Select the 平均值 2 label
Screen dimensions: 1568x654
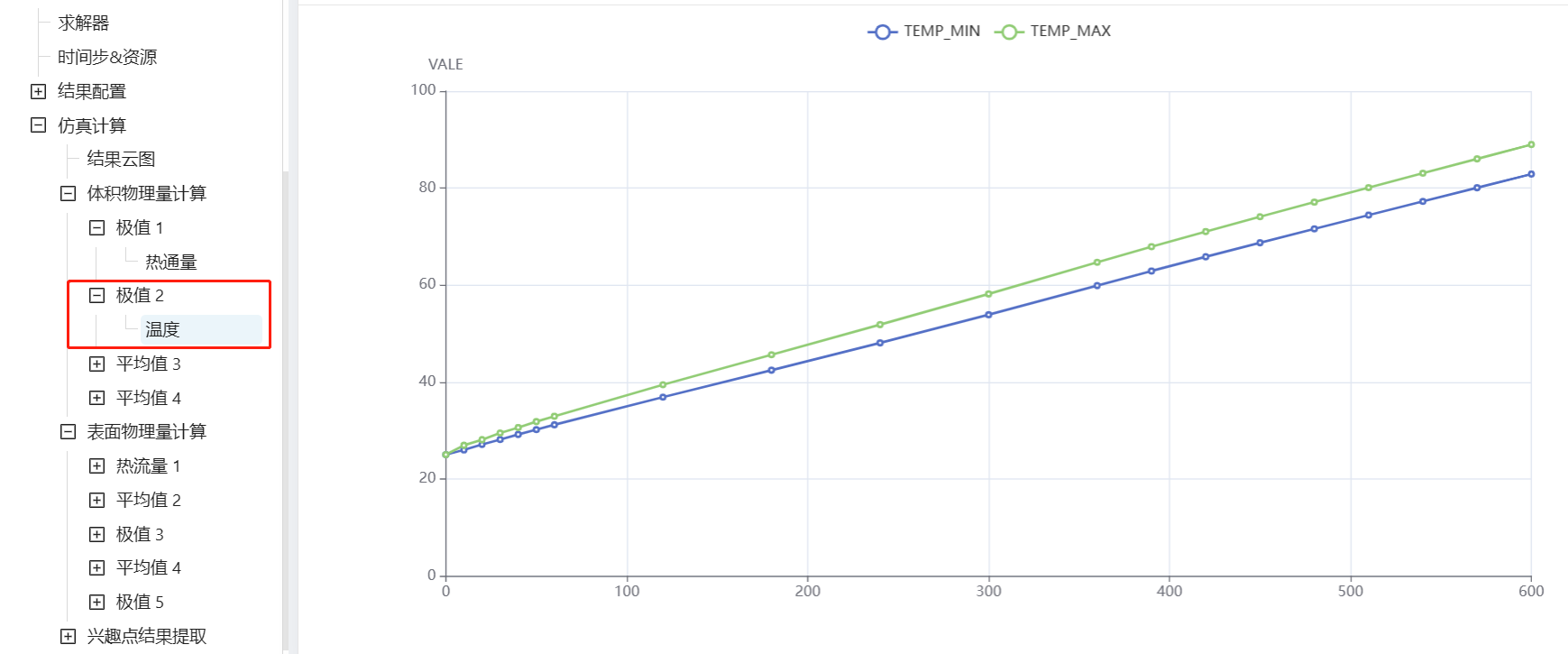(x=149, y=500)
